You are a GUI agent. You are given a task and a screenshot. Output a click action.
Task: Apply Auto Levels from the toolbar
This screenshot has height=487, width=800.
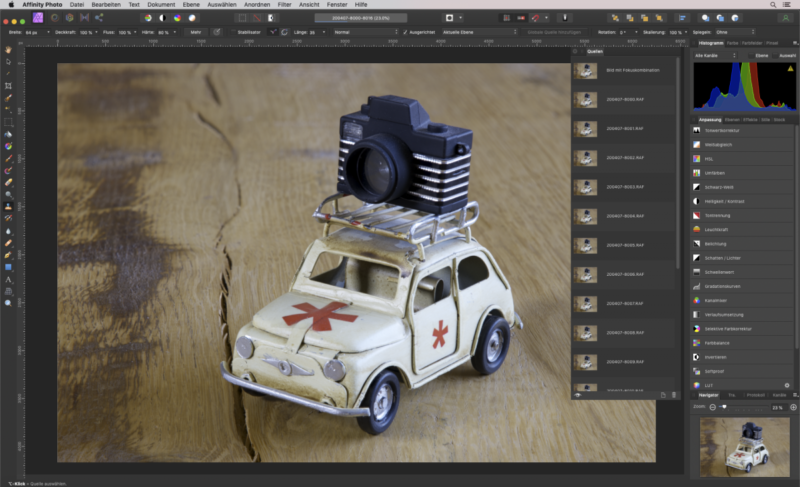pos(148,18)
